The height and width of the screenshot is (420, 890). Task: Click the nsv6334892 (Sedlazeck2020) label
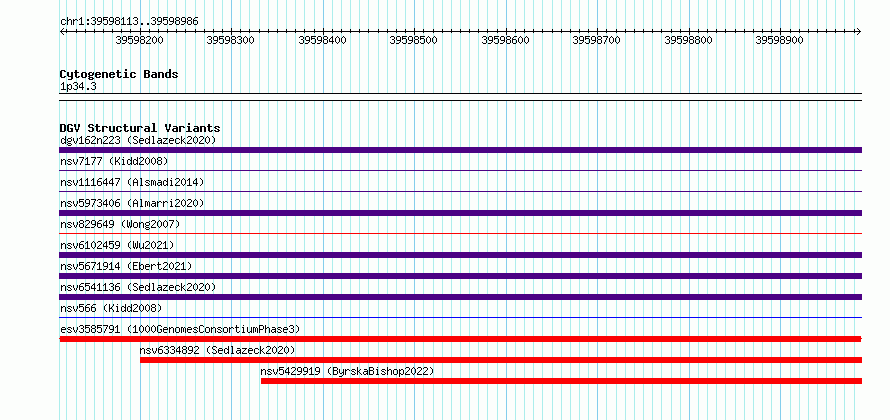tap(217, 350)
